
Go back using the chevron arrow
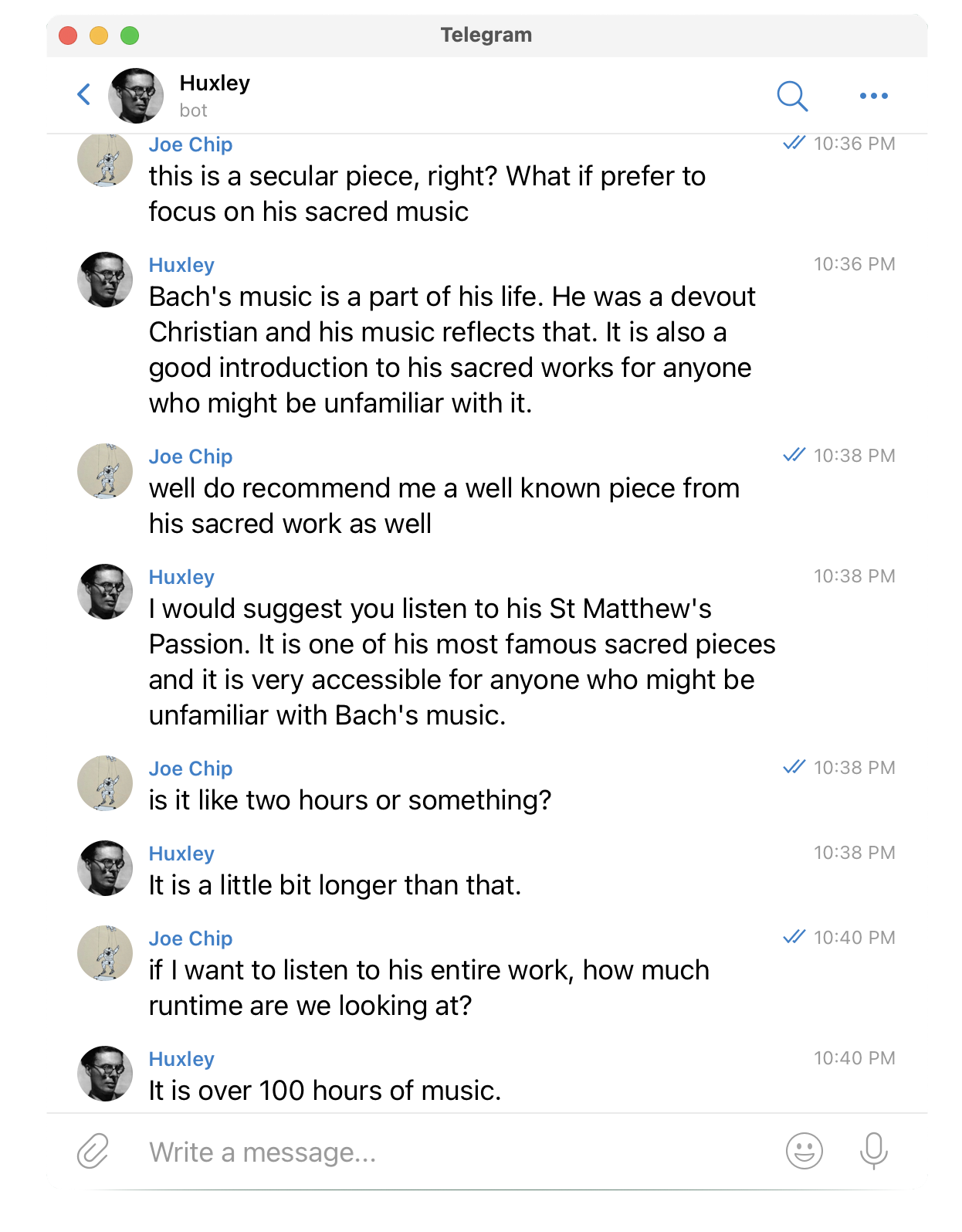click(x=84, y=95)
